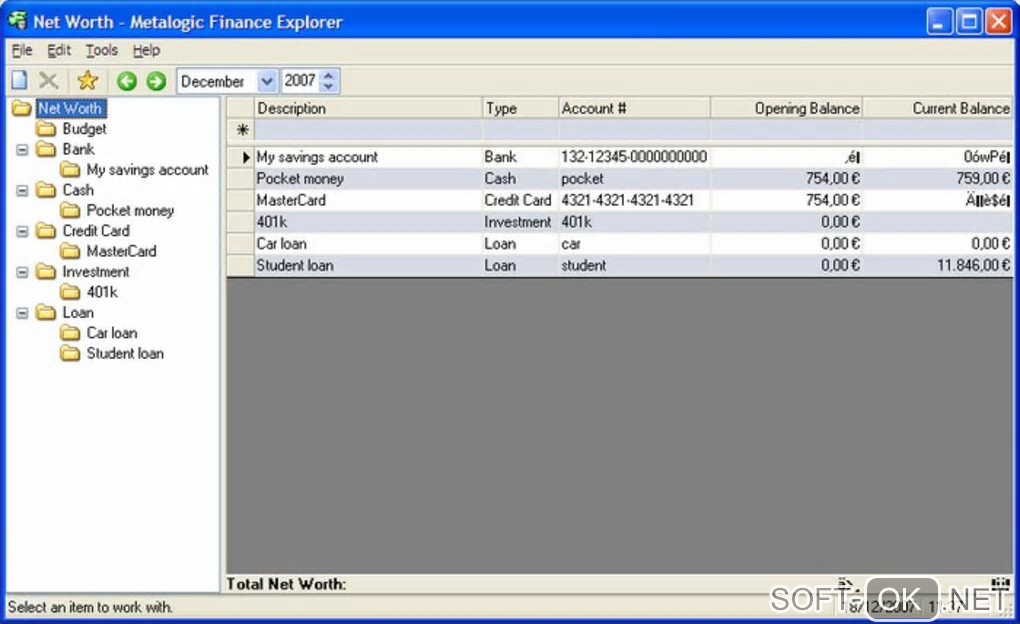Click the Student loan folder icon in tree

pyautogui.click(x=70, y=353)
